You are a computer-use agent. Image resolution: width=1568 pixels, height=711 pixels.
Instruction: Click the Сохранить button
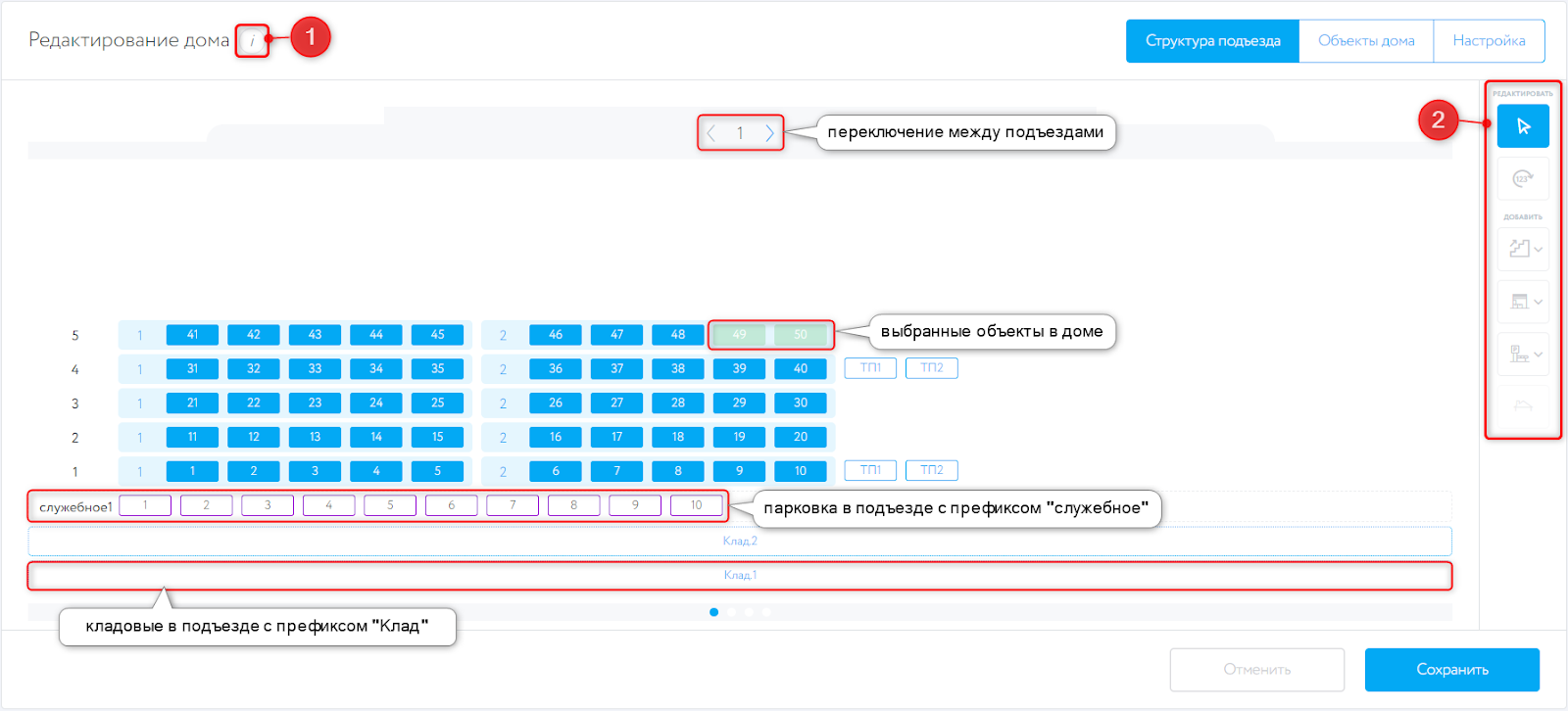(1452, 670)
